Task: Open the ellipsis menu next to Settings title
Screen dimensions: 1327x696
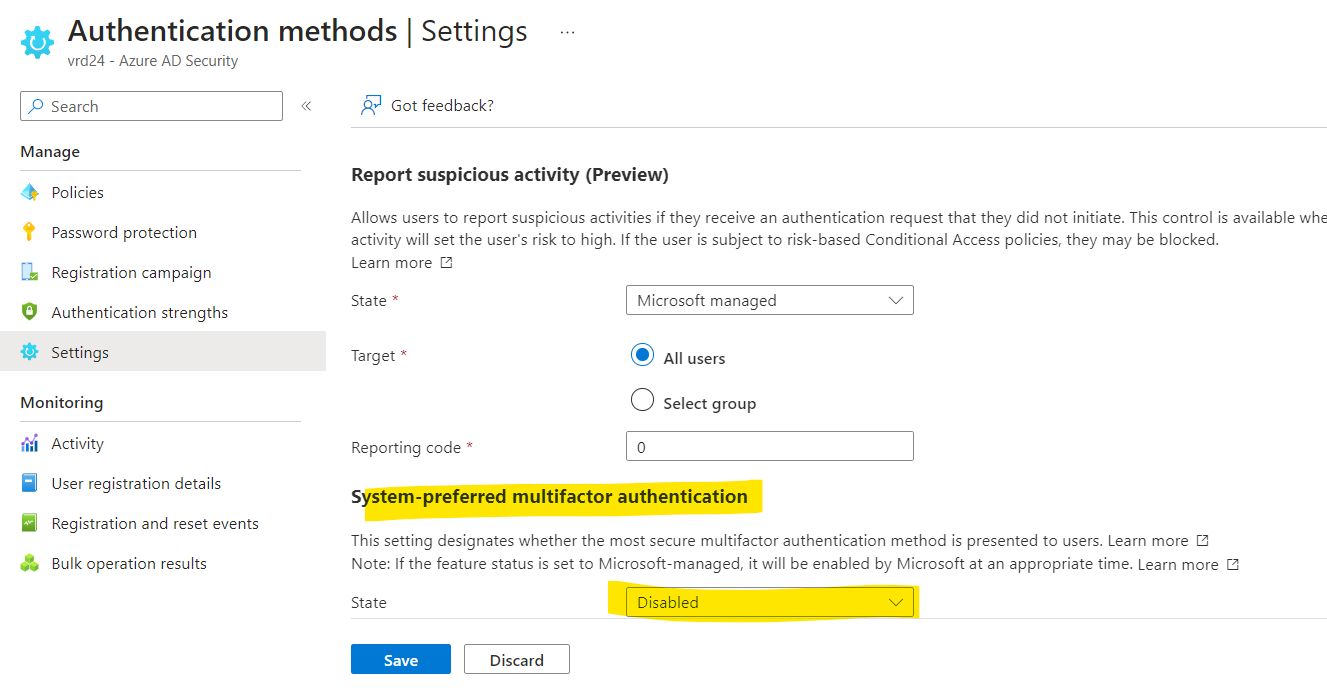Action: click(x=567, y=31)
